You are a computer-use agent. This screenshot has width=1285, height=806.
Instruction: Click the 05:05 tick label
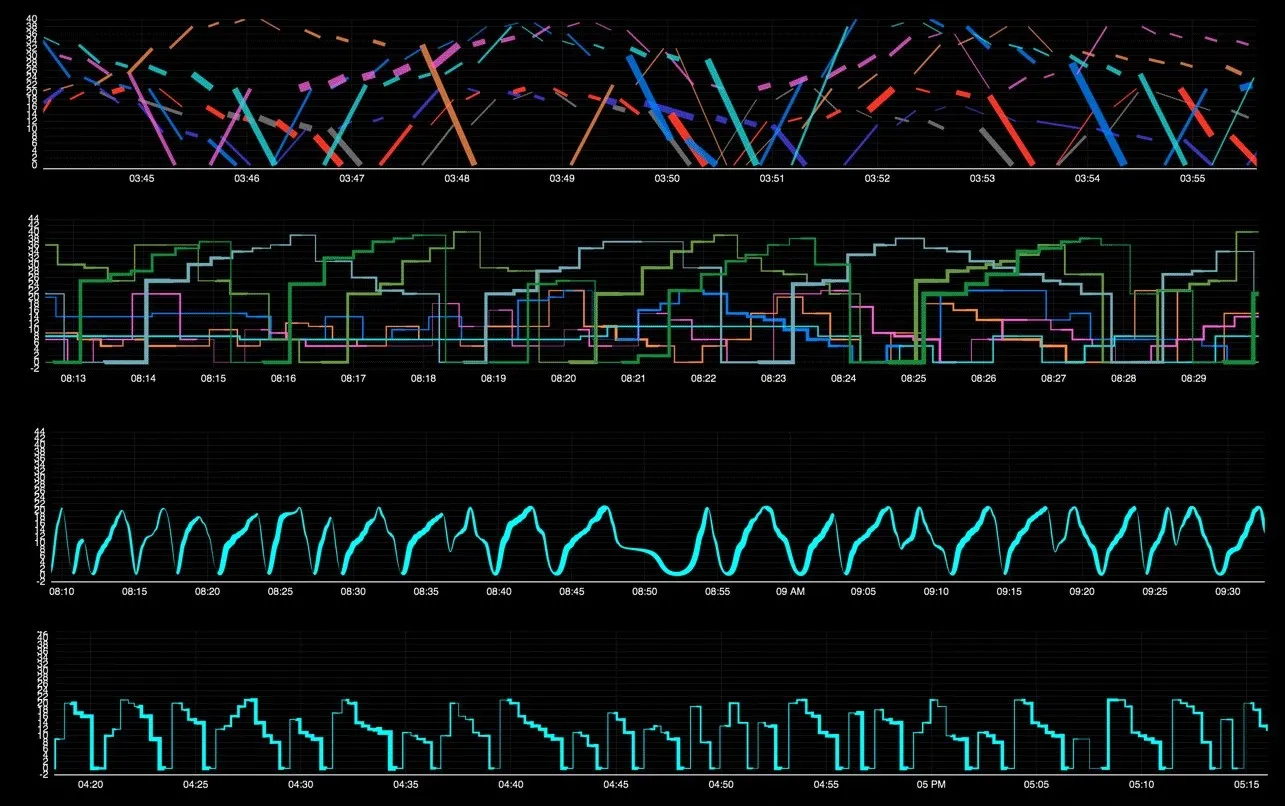click(x=1036, y=785)
